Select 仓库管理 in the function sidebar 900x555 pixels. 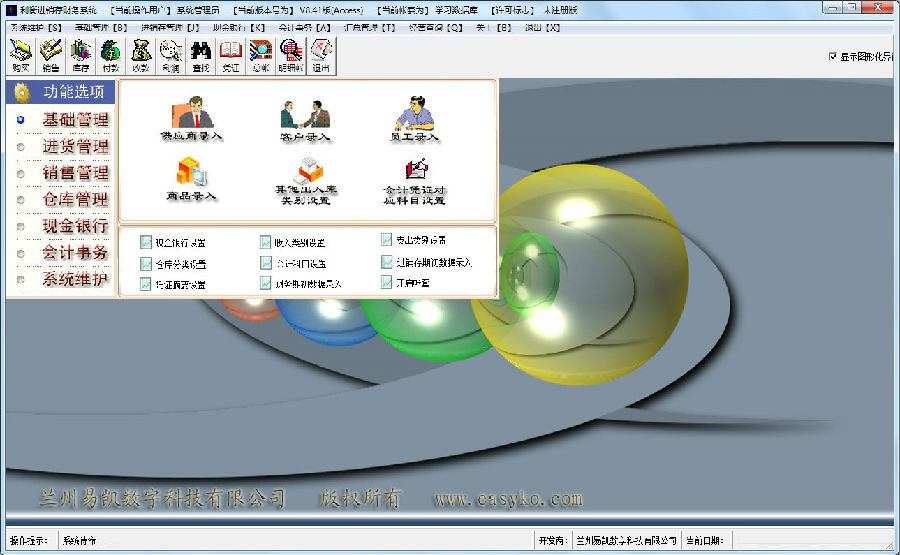pos(74,200)
